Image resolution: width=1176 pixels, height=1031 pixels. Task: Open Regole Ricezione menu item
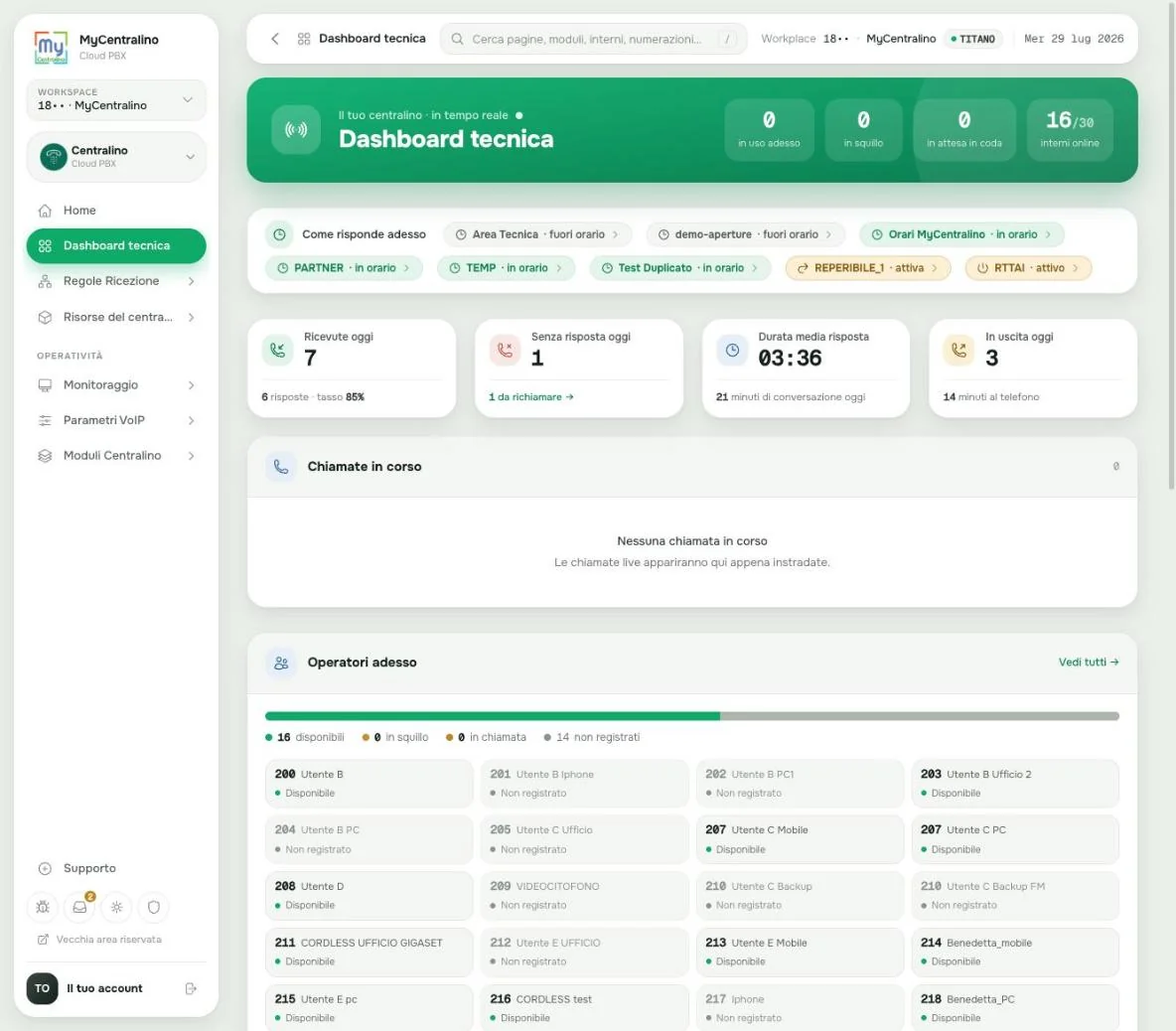(x=116, y=281)
